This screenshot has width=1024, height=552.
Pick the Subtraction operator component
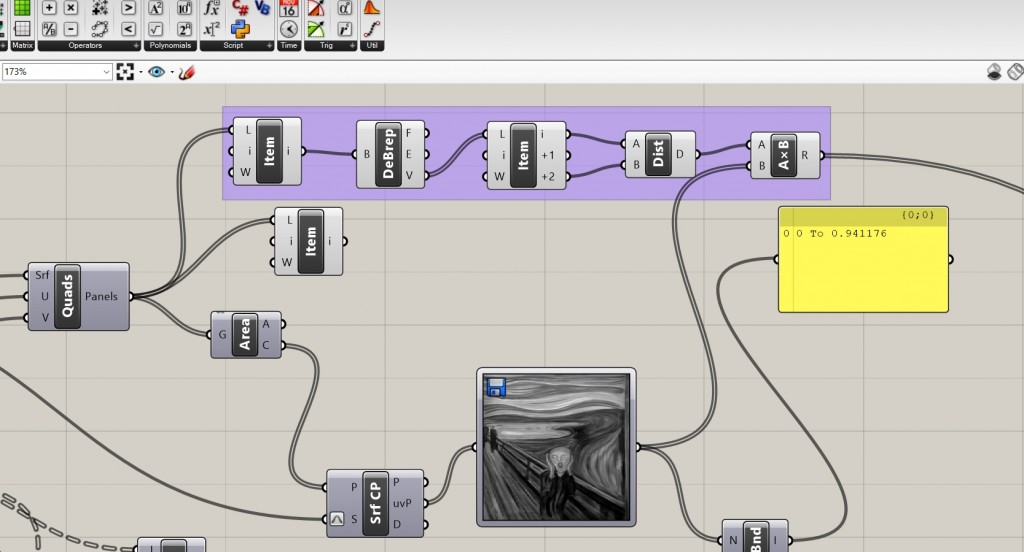click(x=71, y=29)
